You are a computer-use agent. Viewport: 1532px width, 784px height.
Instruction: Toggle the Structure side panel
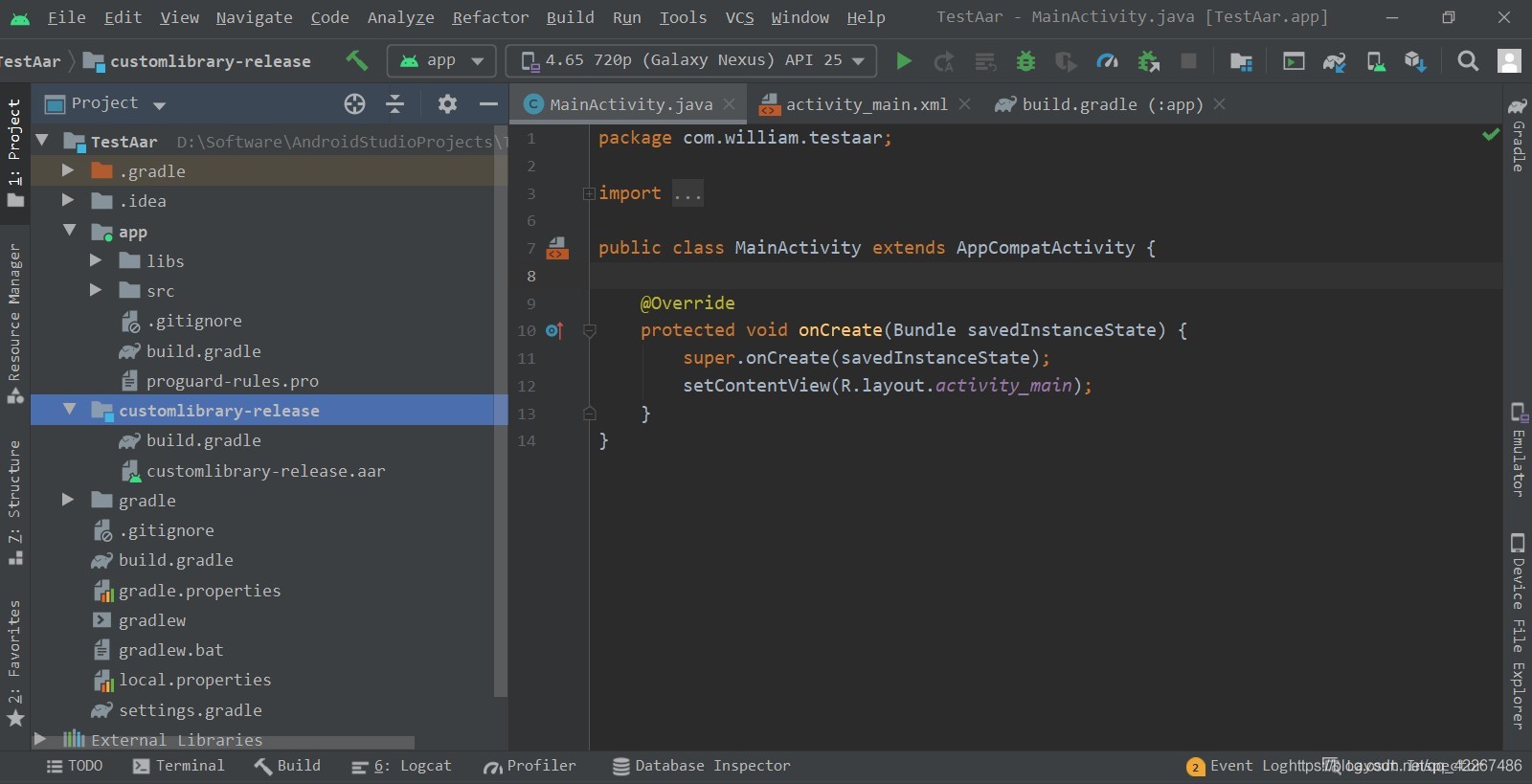pyautogui.click(x=14, y=503)
